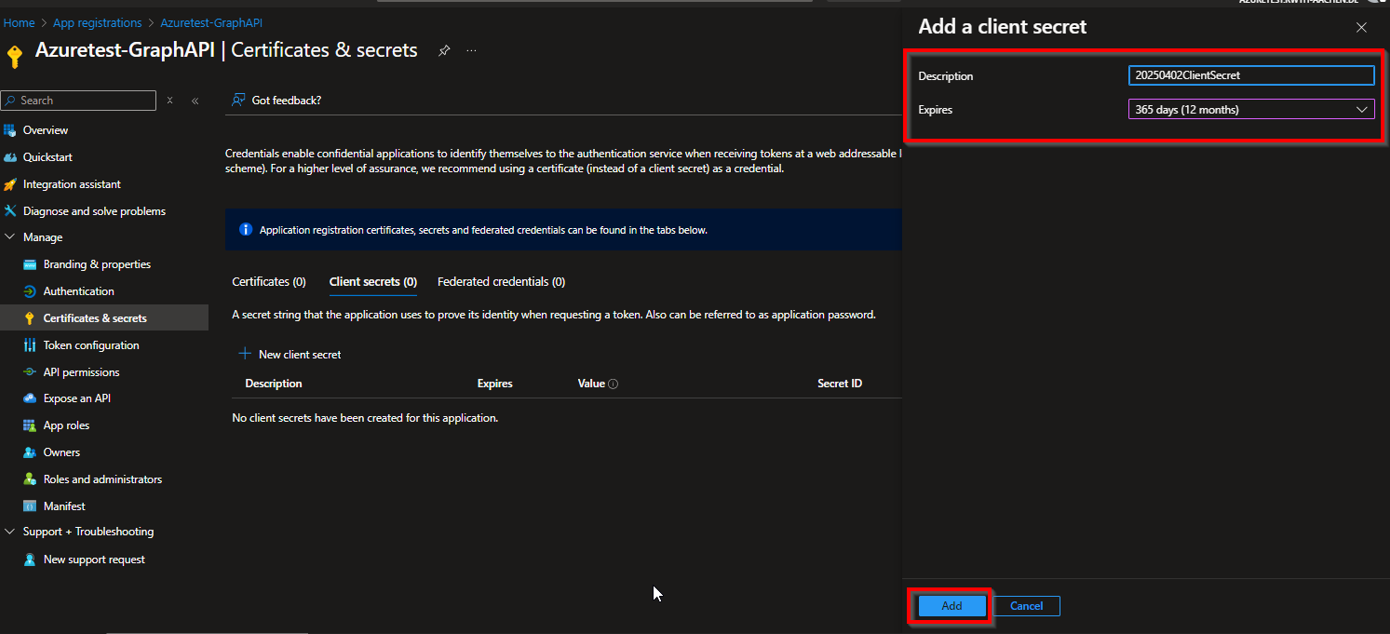Image resolution: width=1390 pixels, height=634 pixels.
Task: Click the App registrations breadcrumb link
Action: [97, 22]
